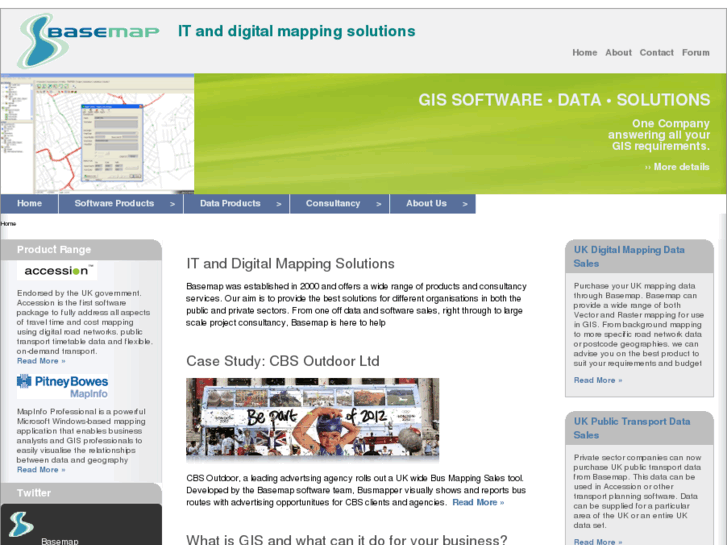Screen dimensions: 727x545
Task: Select Home in the blue menu bar
Action: (x=30, y=204)
